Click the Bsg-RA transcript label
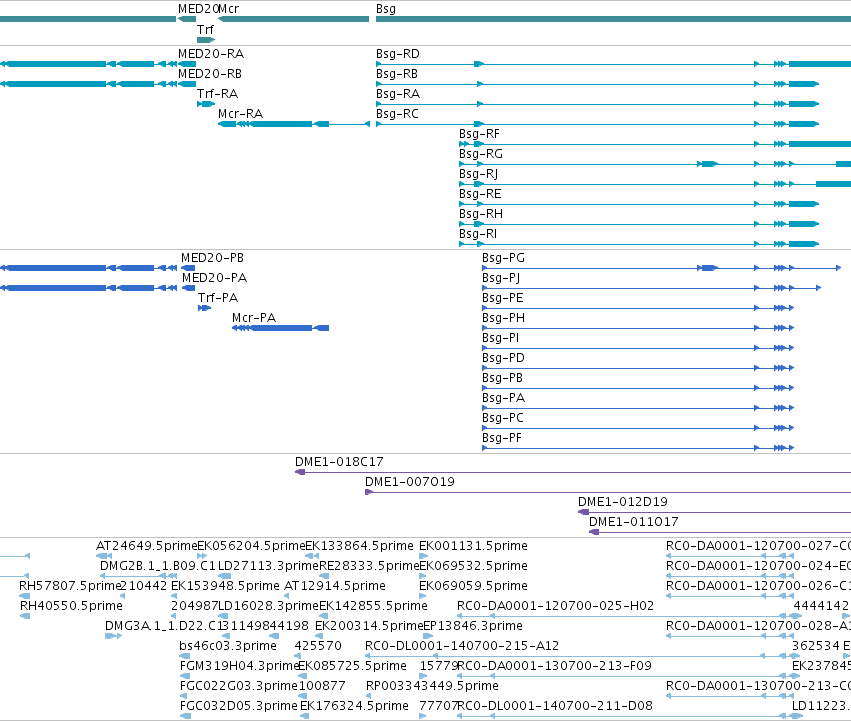The height and width of the screenshot is (721, 851). (398, 94)
